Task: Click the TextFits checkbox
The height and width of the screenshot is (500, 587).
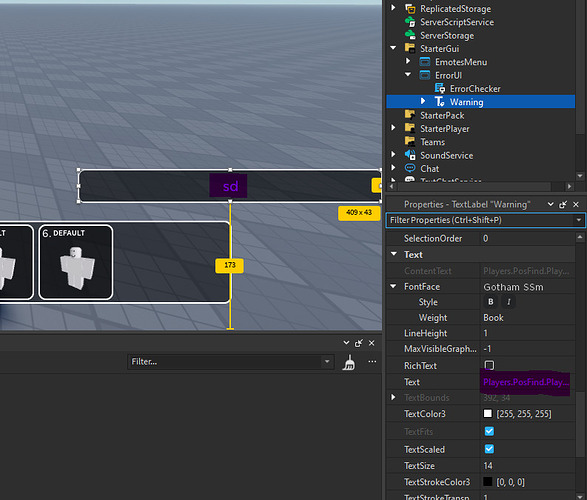Action: pyautogui.click(x=489, y=431)
